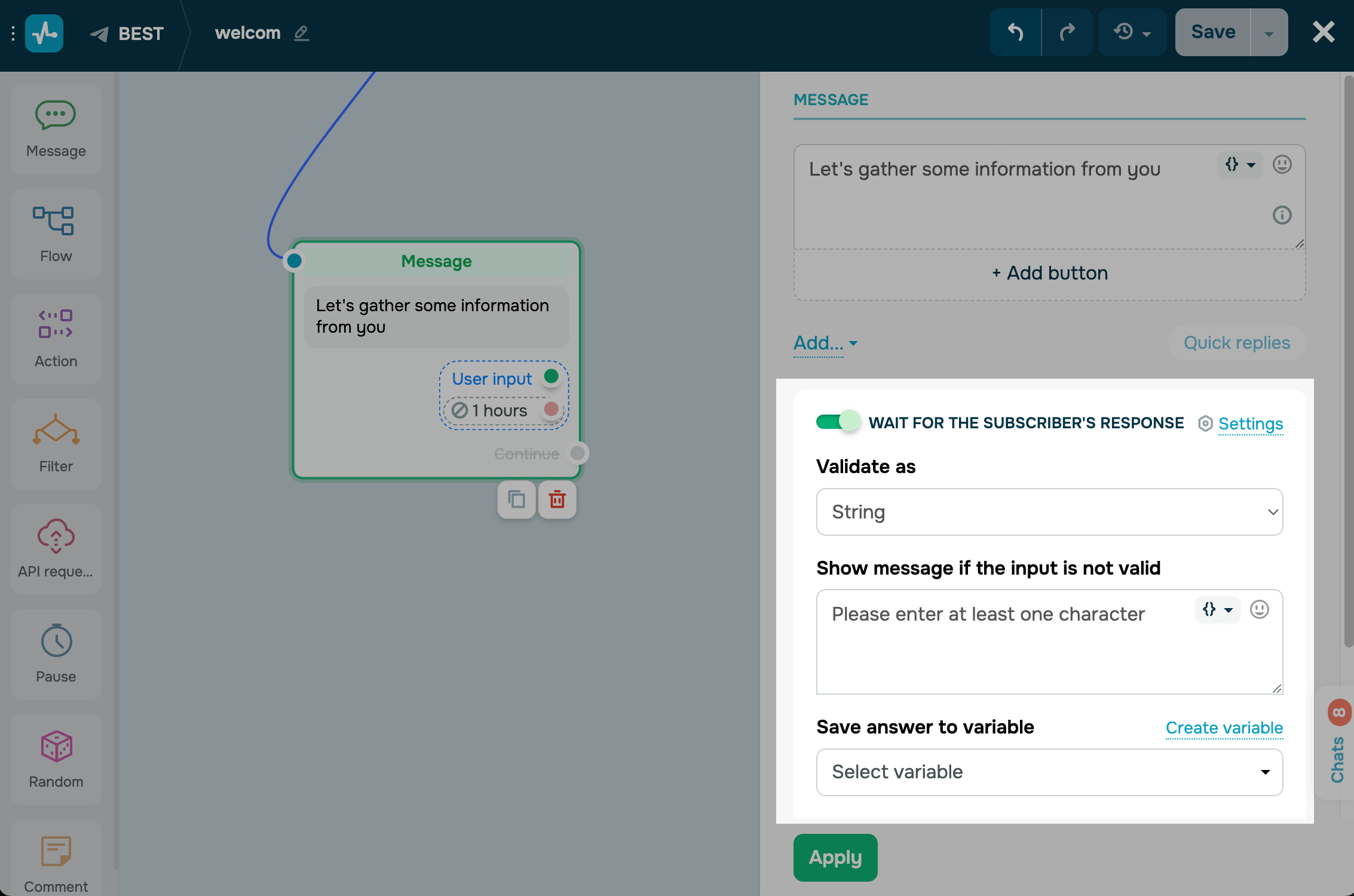Select the Action block icon
Viewport: 1354px width, 896px height.
click(56, 324)
